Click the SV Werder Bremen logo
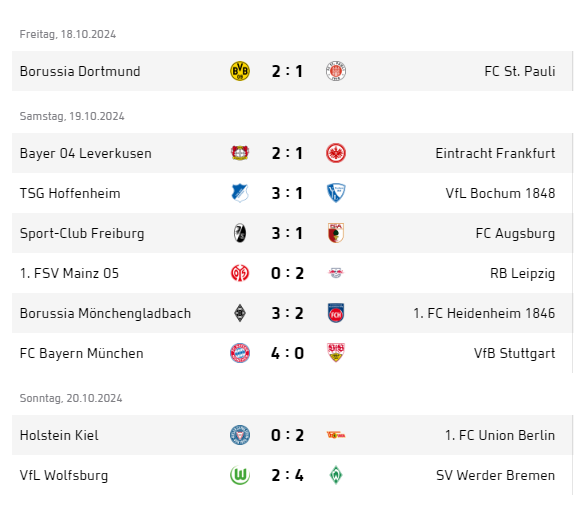 (336, 475)
